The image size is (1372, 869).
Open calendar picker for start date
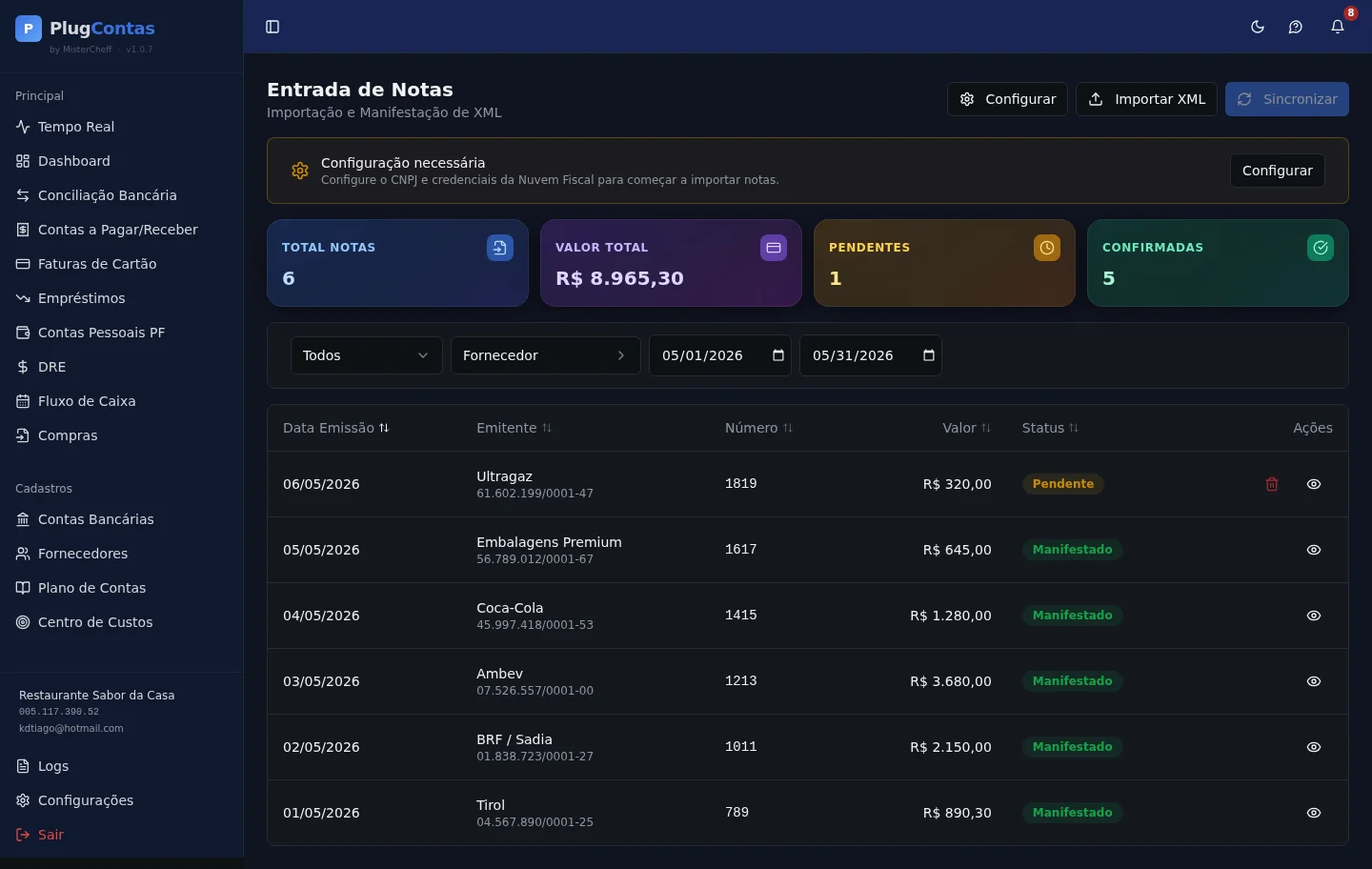(x=778, y=355)
